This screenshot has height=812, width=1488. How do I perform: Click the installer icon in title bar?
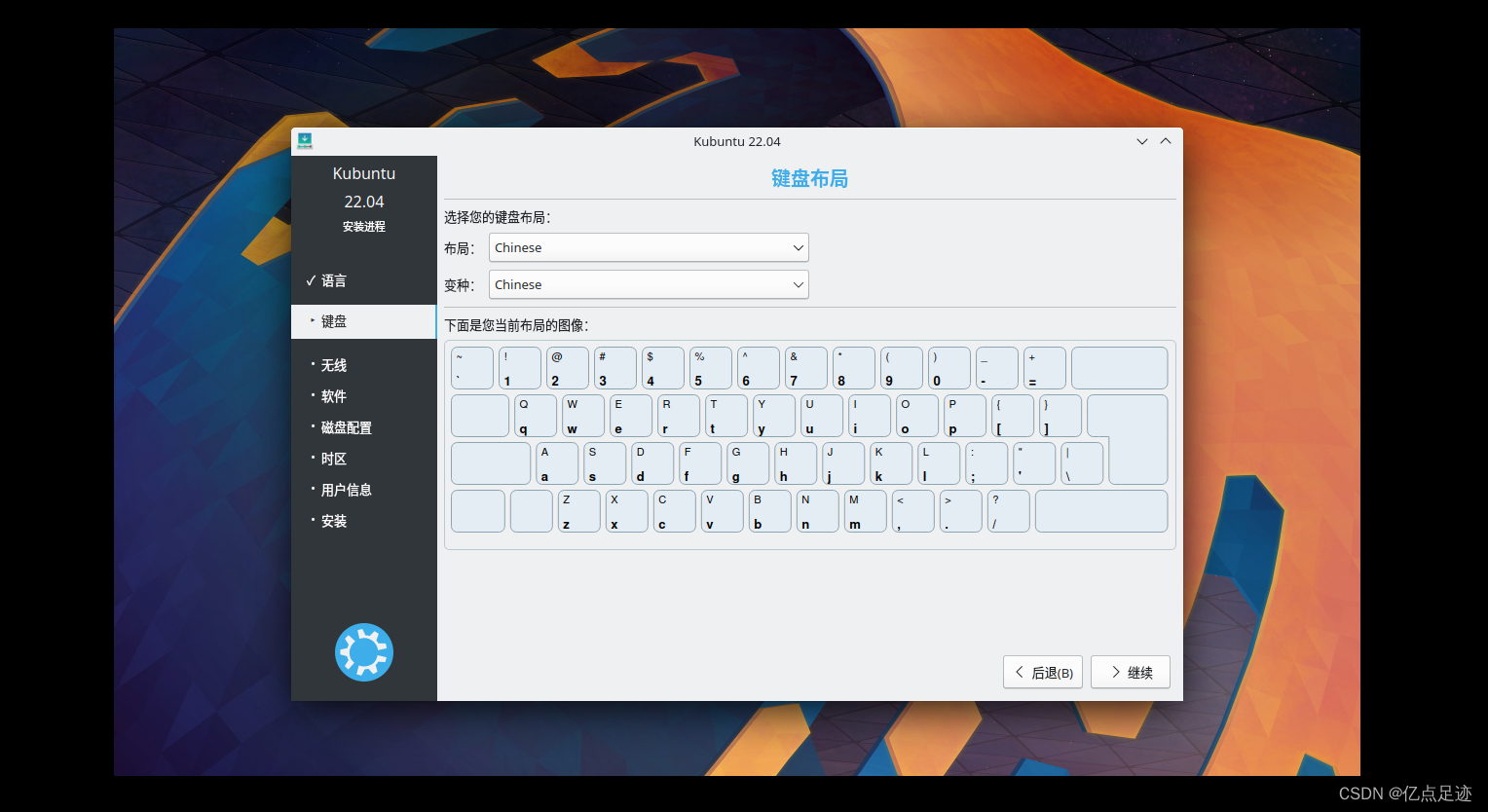pyautogui.click(x=305, y=141)
